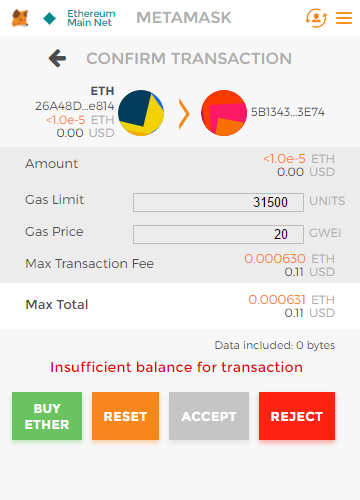Screen dimensions: 360x500
Task: Click the MetaMask fox logo
Action: click(x=20, y=18)
